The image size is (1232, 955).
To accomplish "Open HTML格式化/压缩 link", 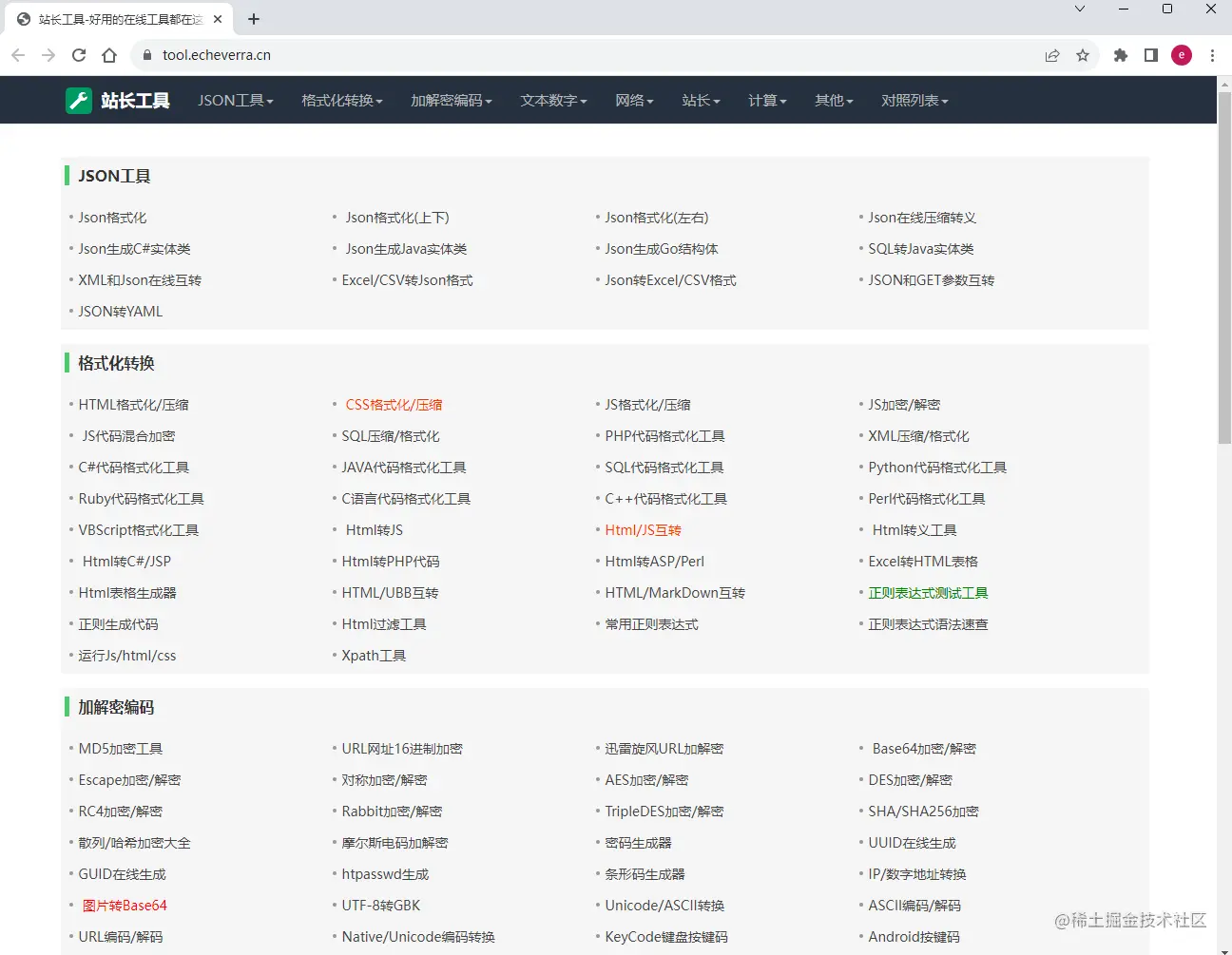I will [x=133, y=405].
